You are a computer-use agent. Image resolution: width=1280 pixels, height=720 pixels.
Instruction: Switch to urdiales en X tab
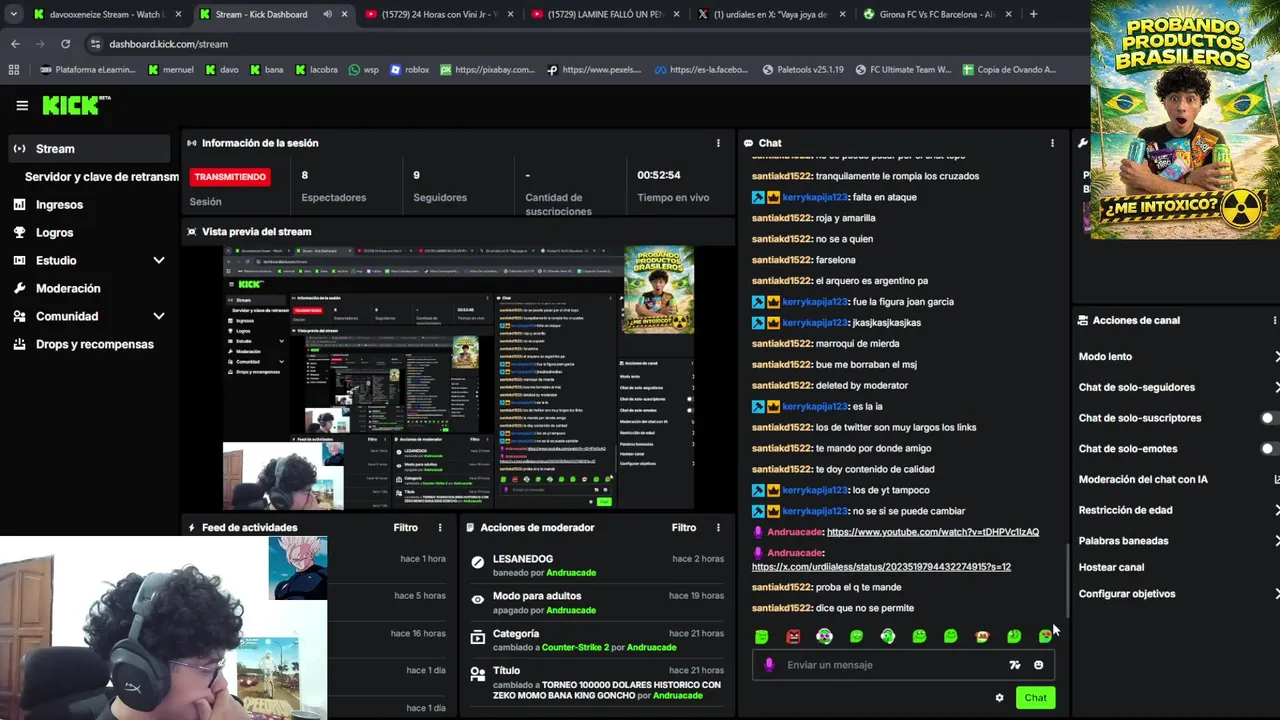point(769,14)
